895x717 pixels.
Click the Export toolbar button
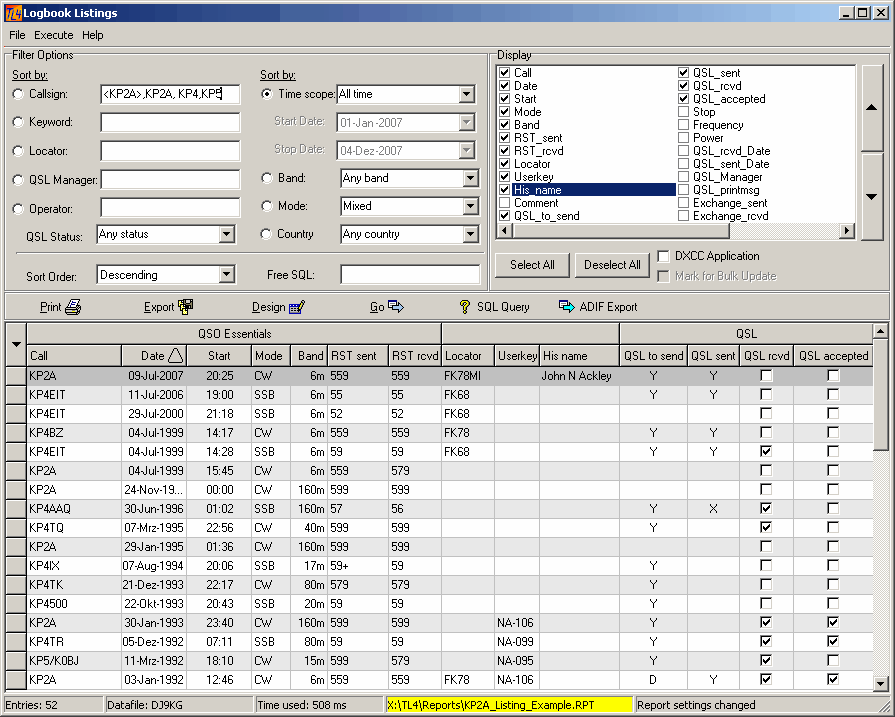pyautogui.click(x=168, y=307)
